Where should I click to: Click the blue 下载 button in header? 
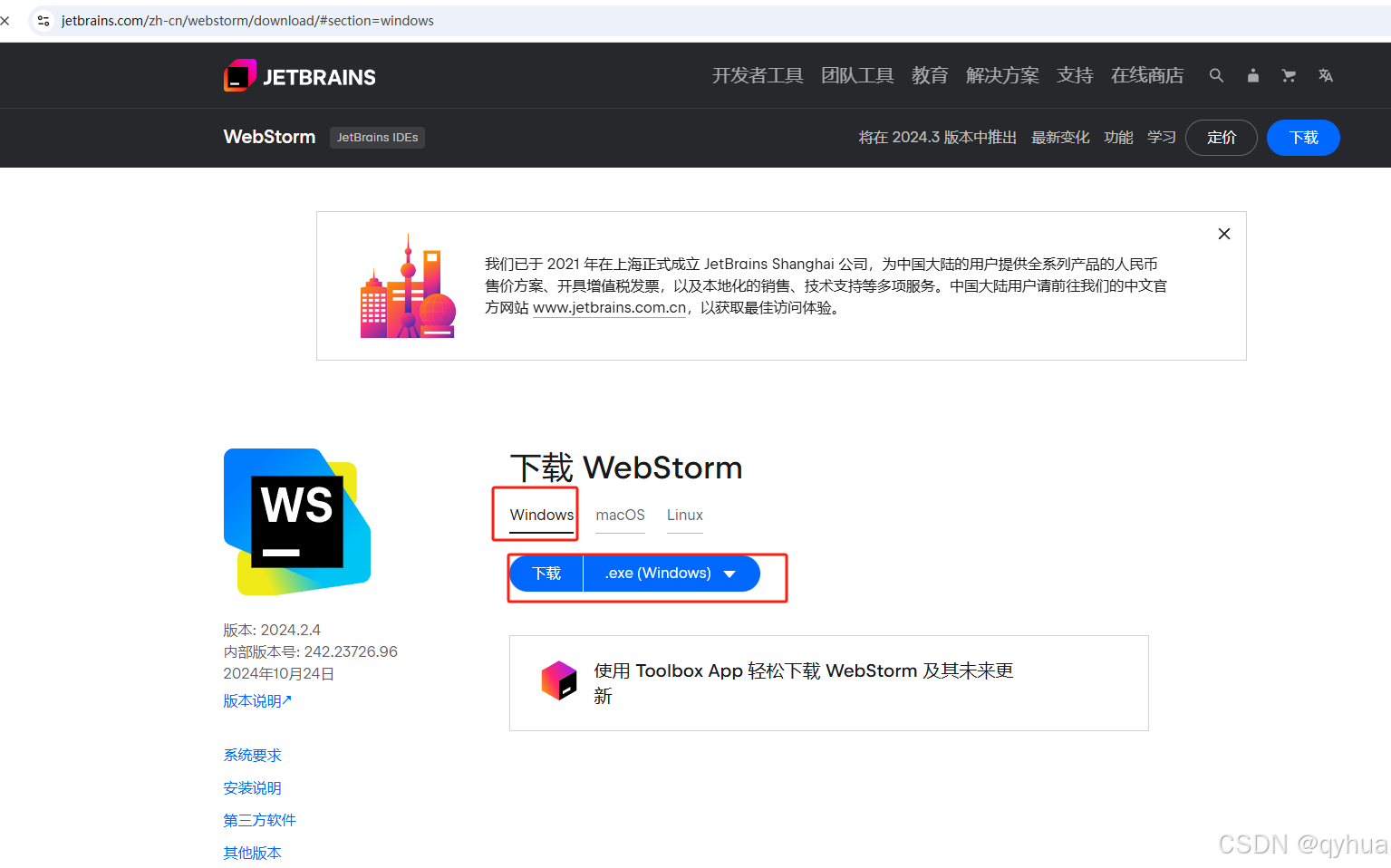click(x=1303, y=138)
